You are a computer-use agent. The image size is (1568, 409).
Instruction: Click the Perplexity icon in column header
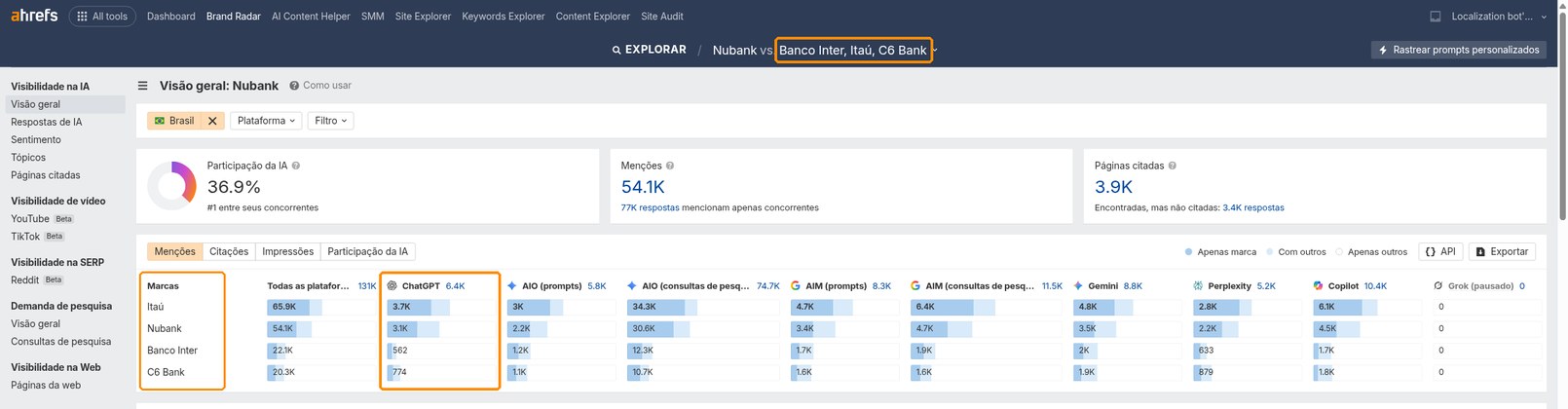1198,286
